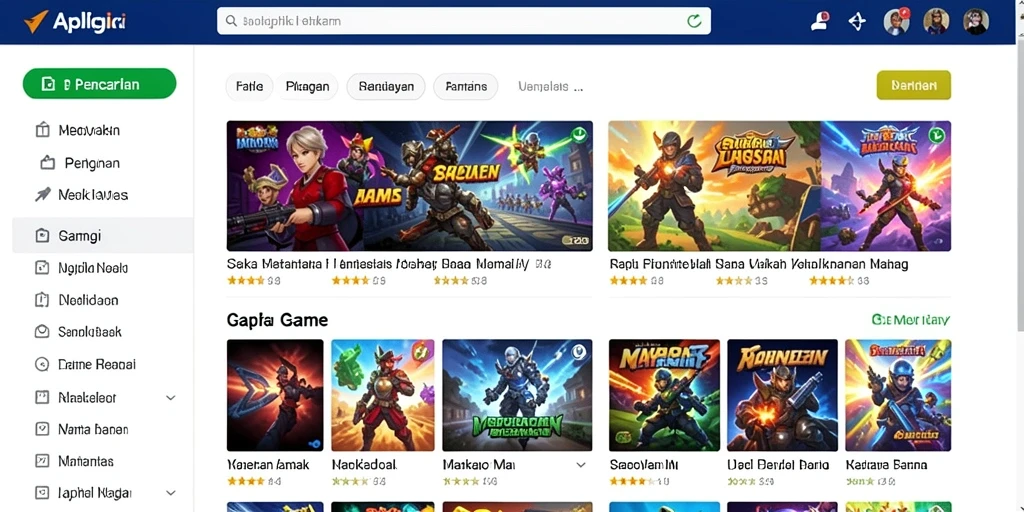
Task: Open the rightmost profile avatar in header
Action: click(976, 22)
